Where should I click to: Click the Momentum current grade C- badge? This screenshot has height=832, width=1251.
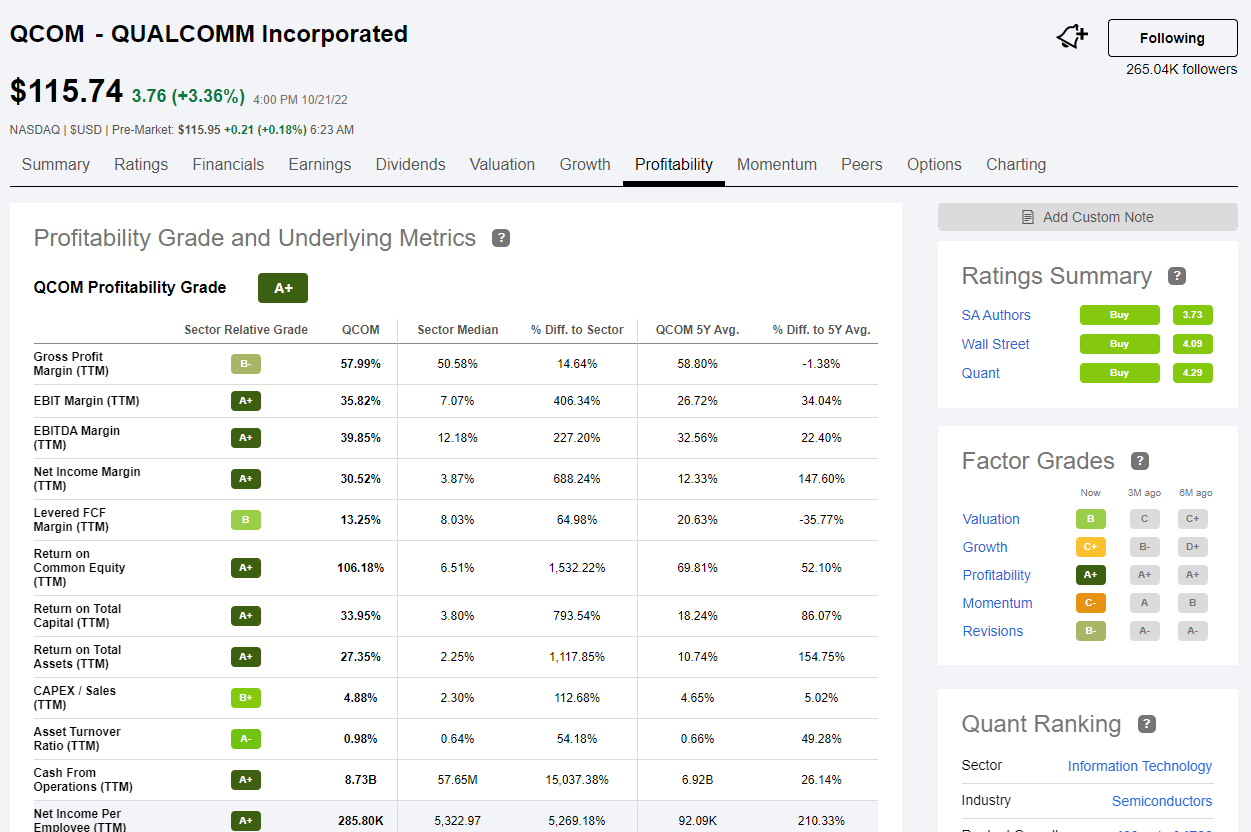tap(1091, 603)
